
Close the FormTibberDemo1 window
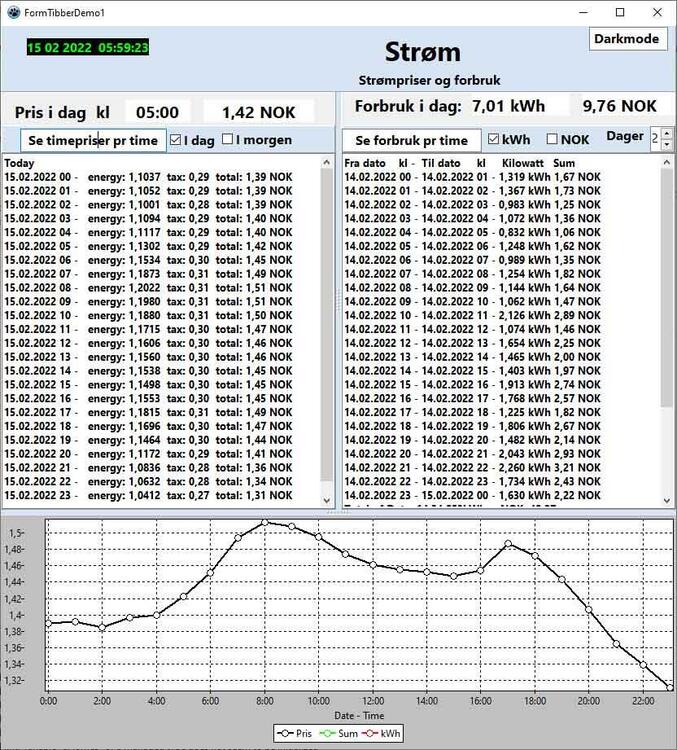click(x=655, y=12)
